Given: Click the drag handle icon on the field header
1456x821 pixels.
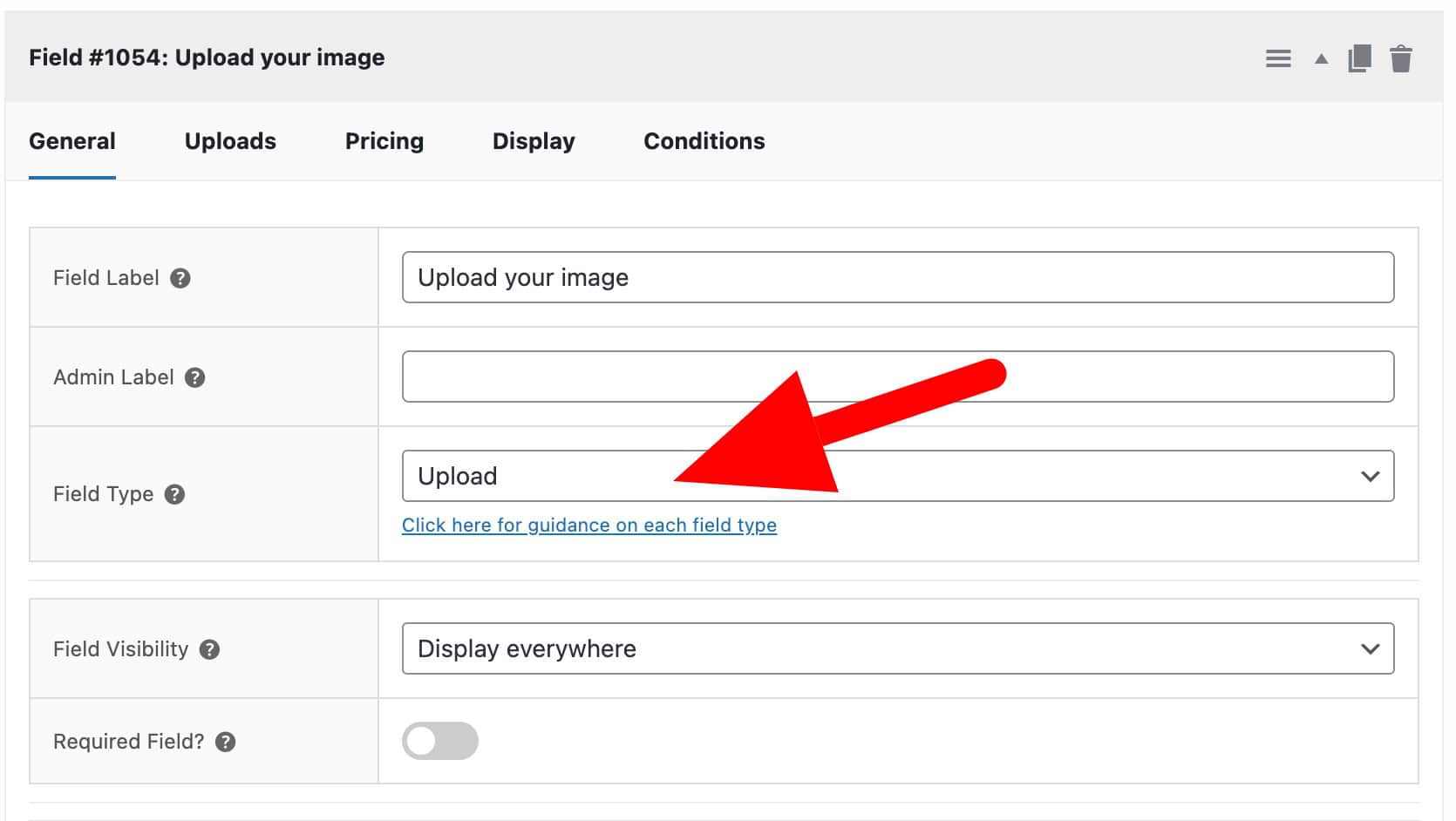Looking at the screenshot, I should point(1278,58).
